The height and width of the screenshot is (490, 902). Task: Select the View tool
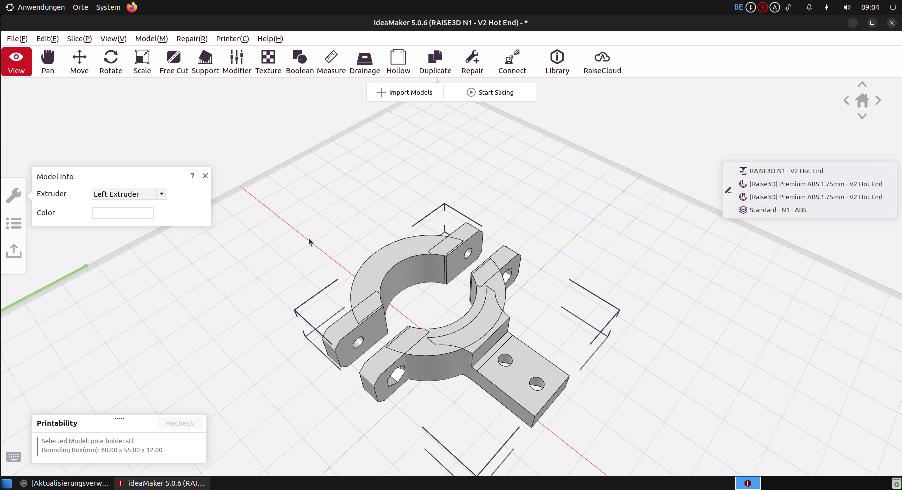16,62
